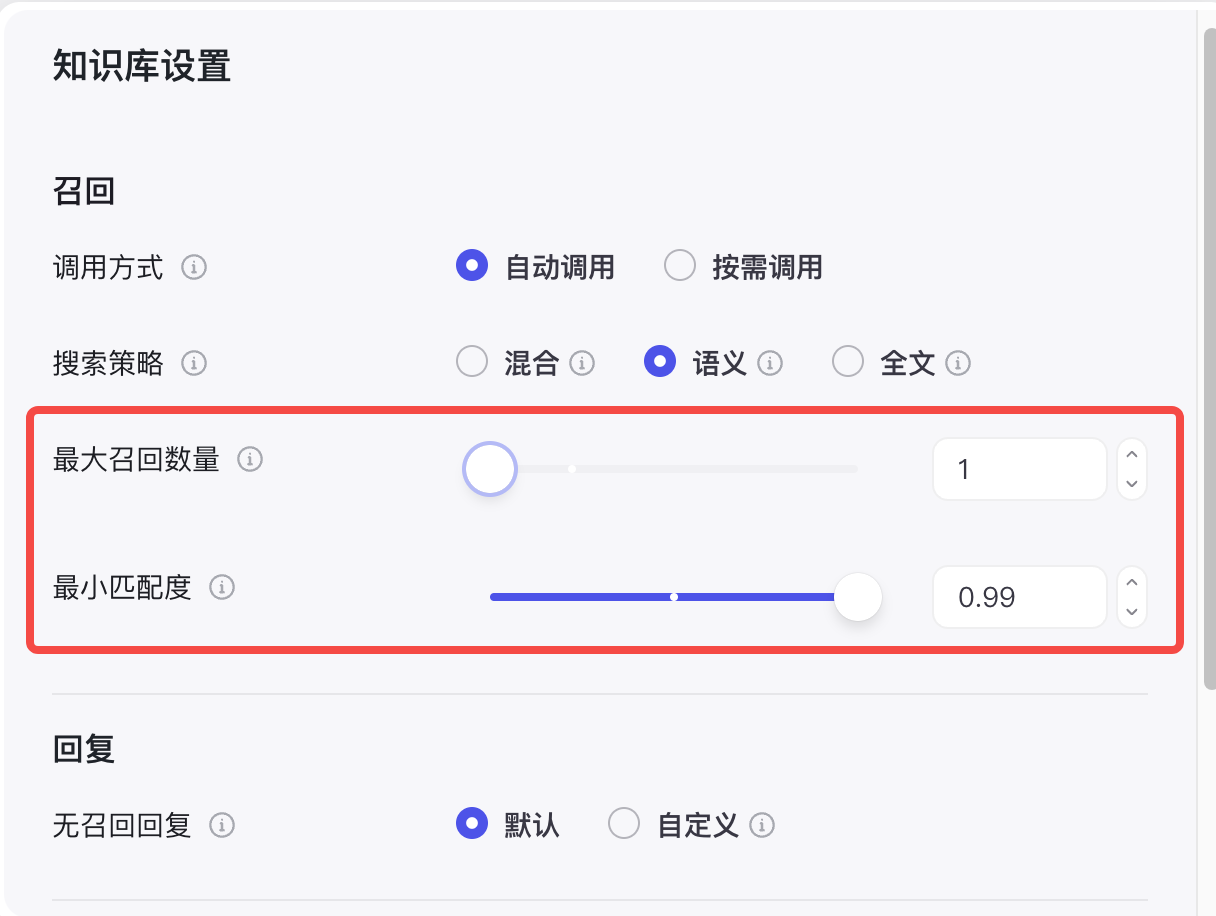Image resolution: width=1216 pixels, height=916 pixels.
Task: Open info tooltip for 混合 option
Action: 582,363
